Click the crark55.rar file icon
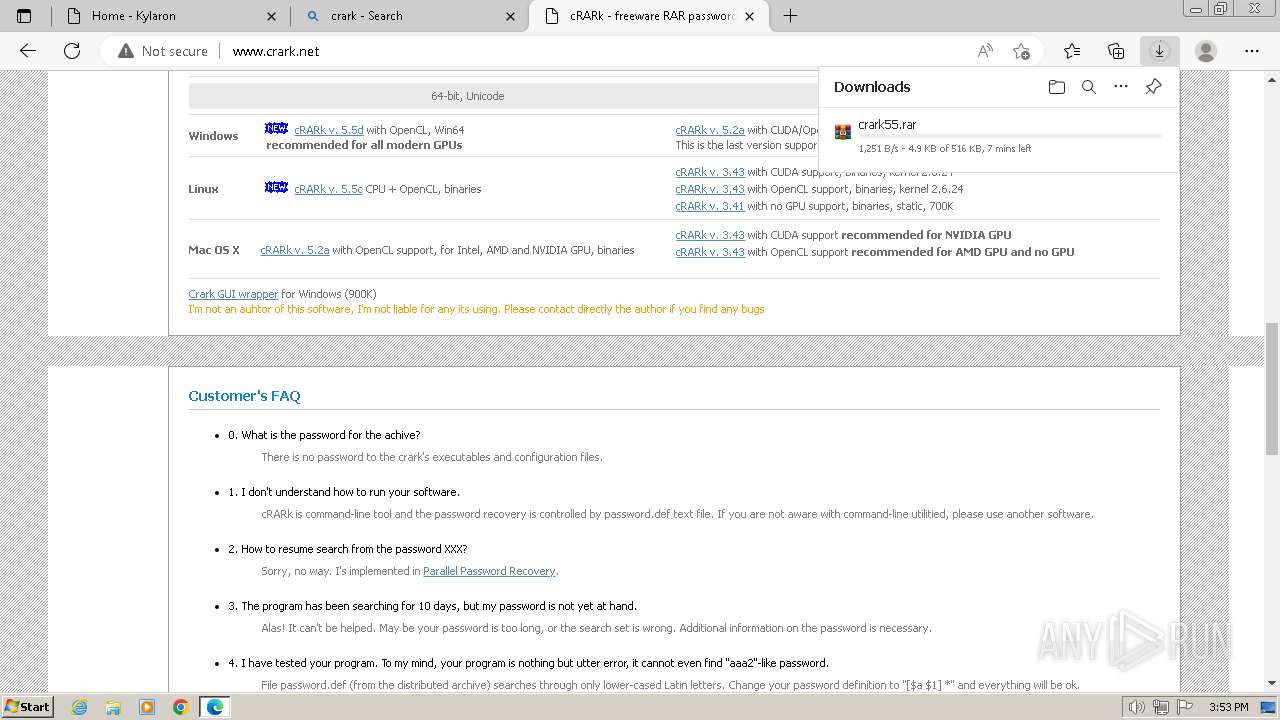This screenshot has height=720, width=1280. [x=843, y=131]
